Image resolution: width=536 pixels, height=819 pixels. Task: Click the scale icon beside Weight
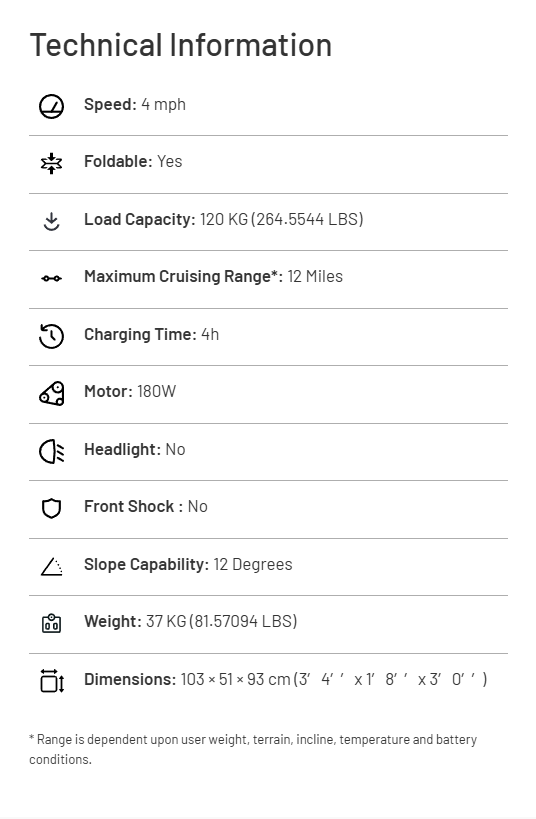[x=51, y=623]
